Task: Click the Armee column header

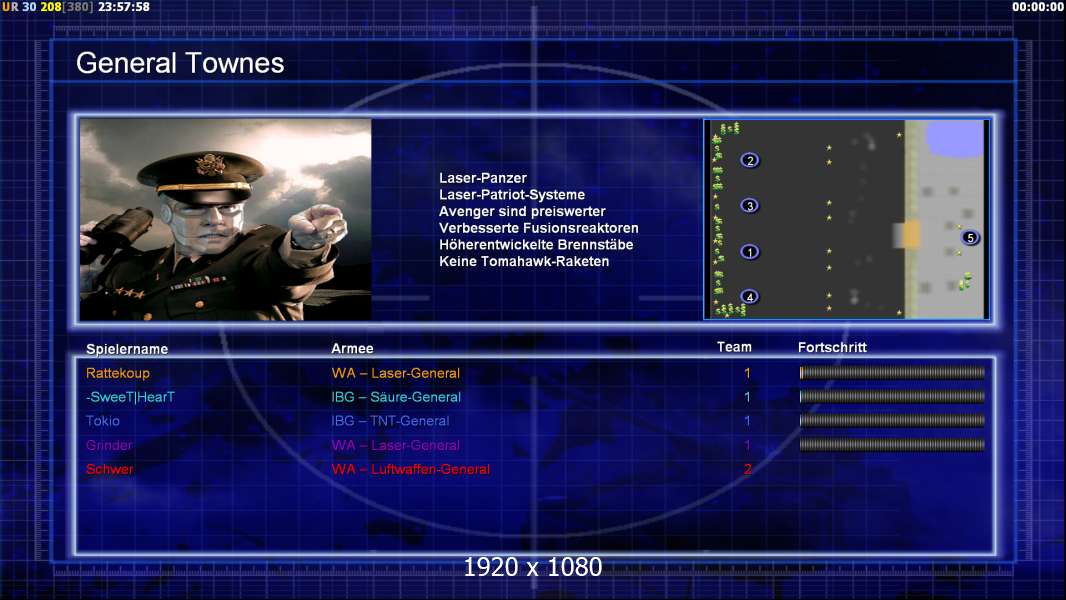Action: point(352,348)
